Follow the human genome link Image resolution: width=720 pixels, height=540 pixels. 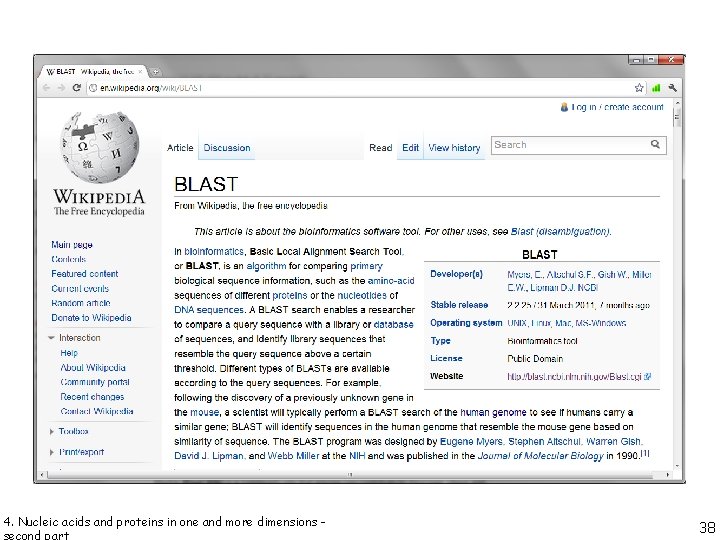click(493, 412)
